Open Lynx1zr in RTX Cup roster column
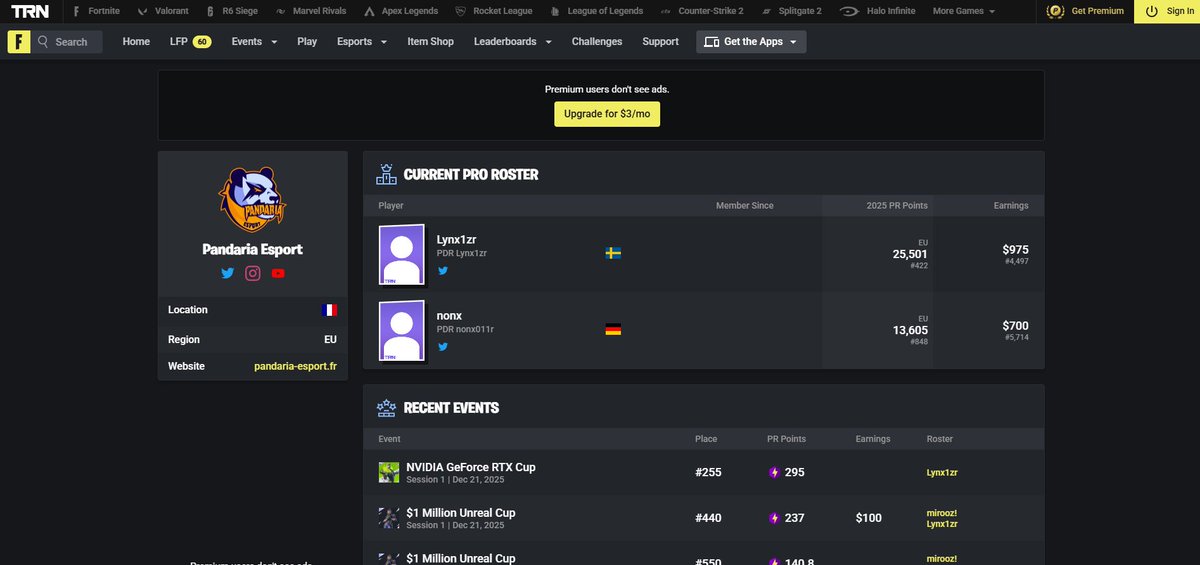The image size is (1200, 565). (942, 472)
